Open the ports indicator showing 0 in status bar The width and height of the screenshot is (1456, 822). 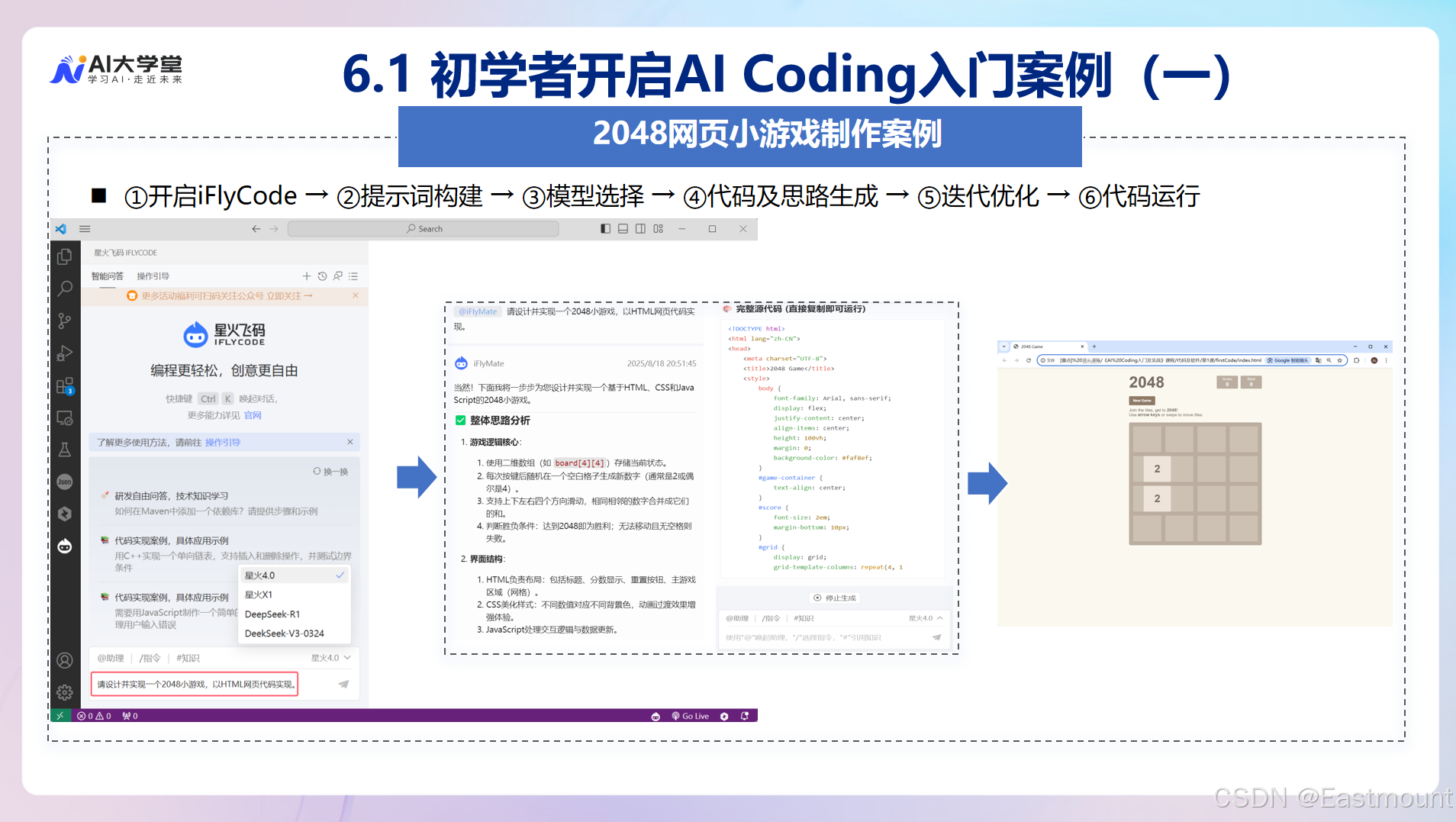pyautogui.click(x=130, y=716)
